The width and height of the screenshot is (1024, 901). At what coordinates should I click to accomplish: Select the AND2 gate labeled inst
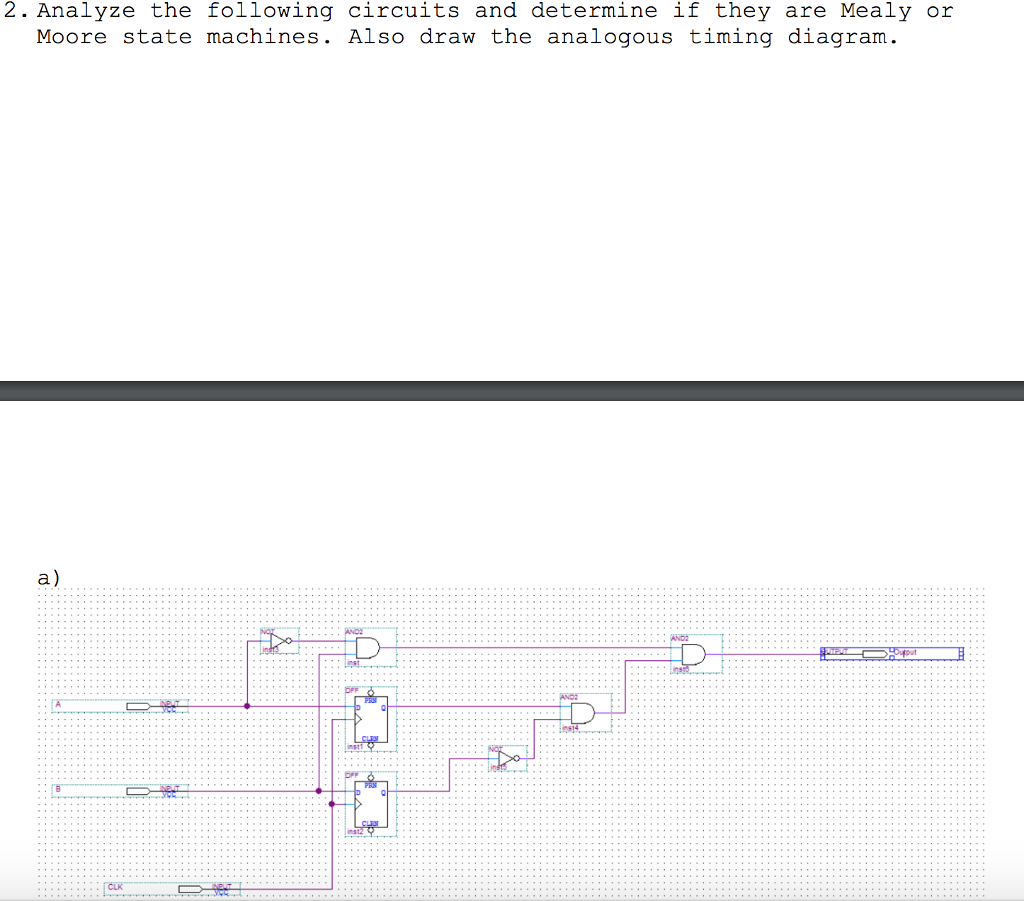[367, 648]
